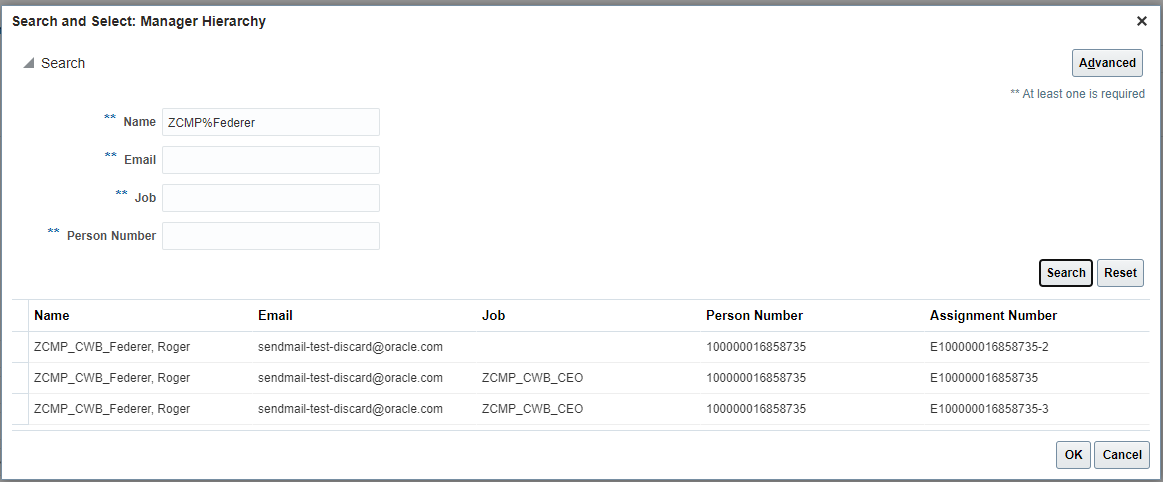
Task: Focus the Email input field
Action: tap(270, 160)
